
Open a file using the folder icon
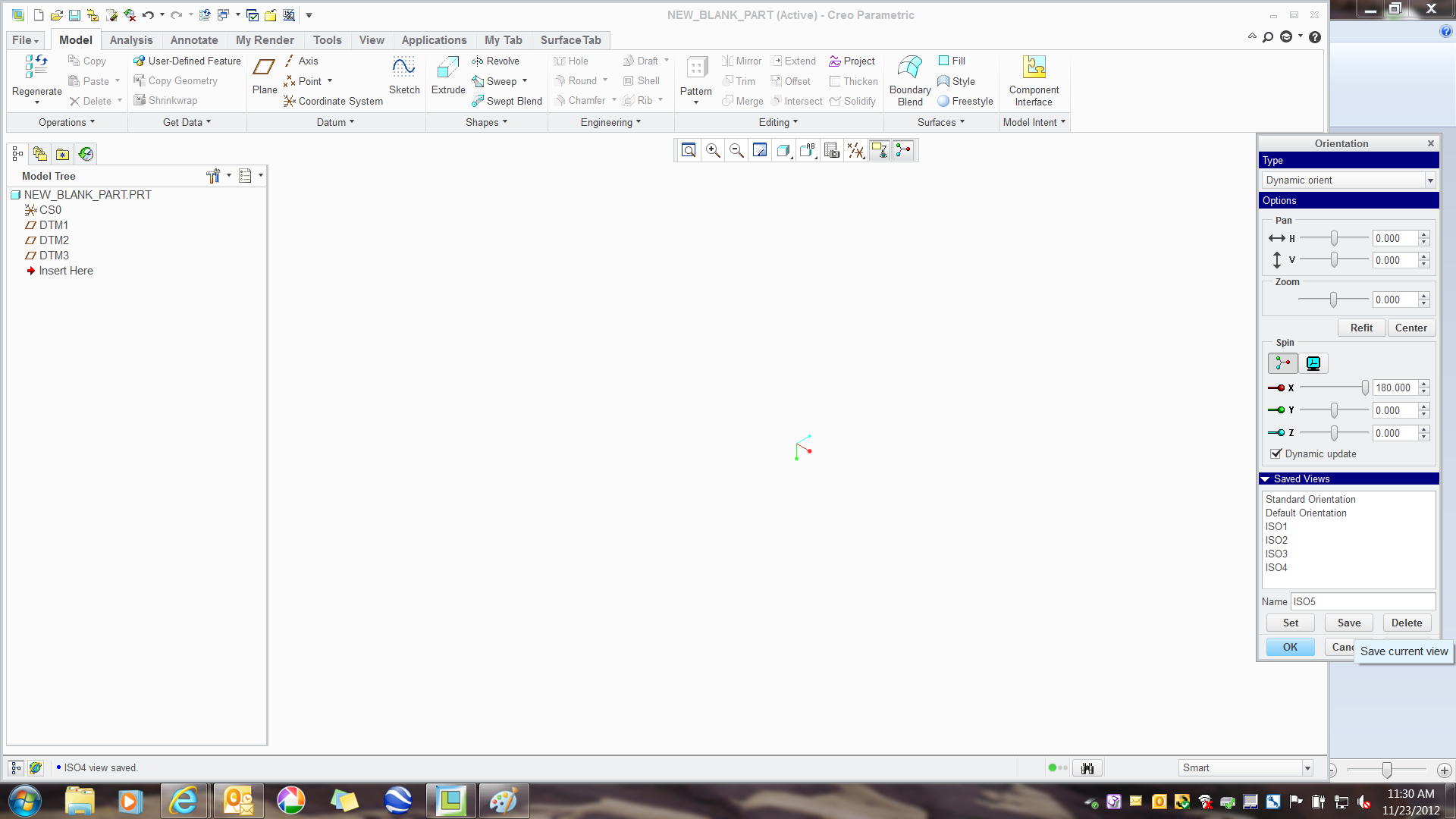pyautogui.click(x=56, y=15)
